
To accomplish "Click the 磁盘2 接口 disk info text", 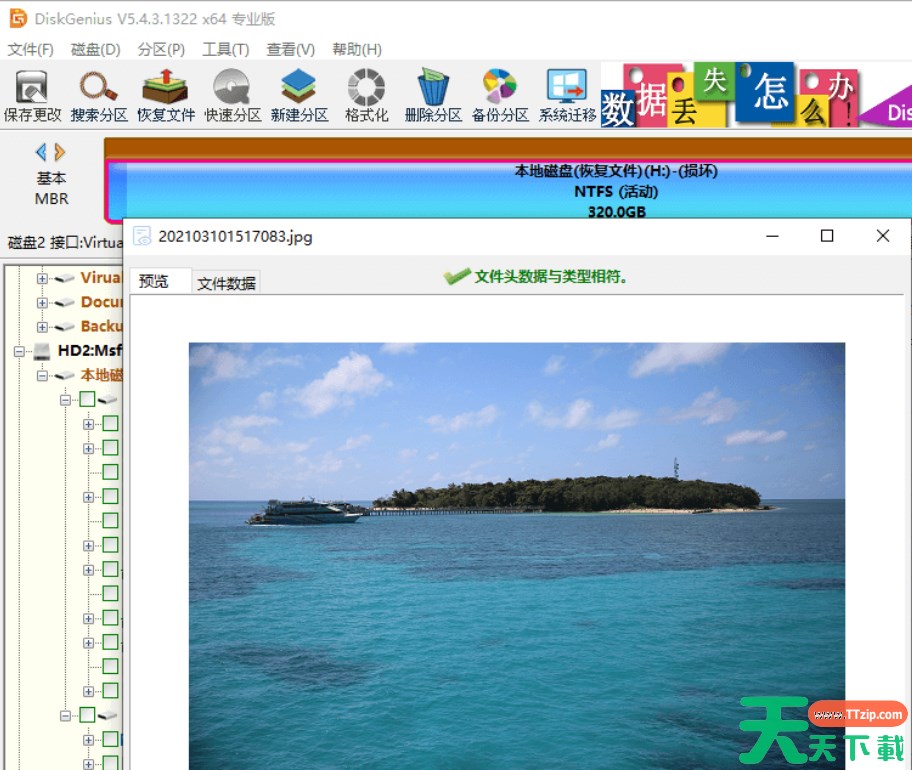I will pos(65,242).
